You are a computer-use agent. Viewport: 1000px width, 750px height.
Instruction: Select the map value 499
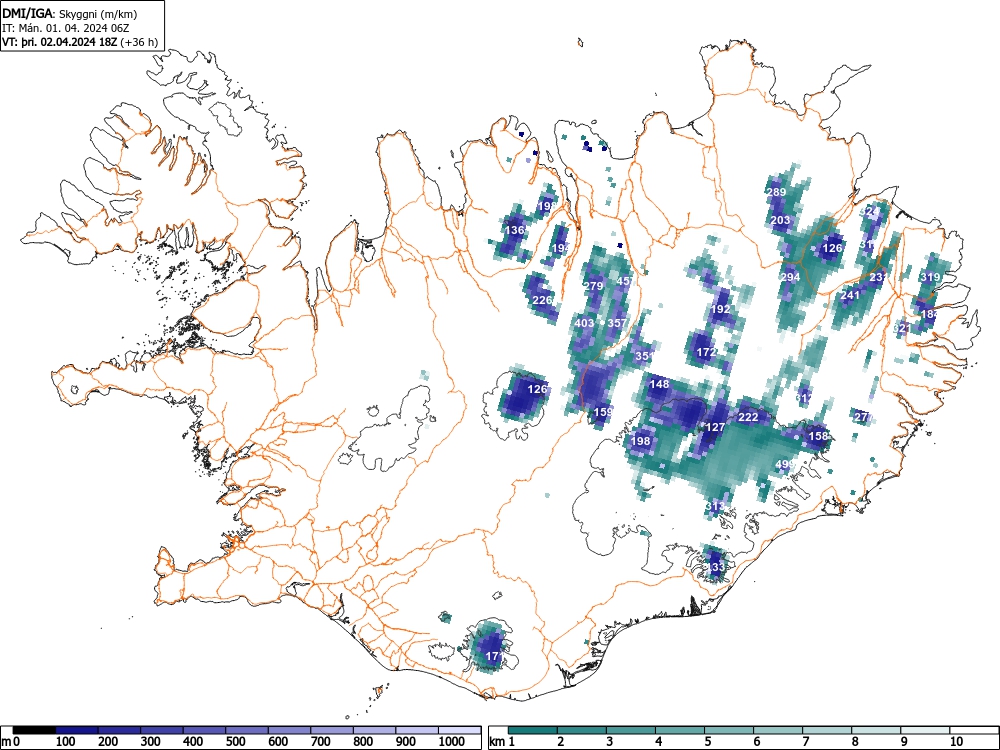(x=785, y=464)
